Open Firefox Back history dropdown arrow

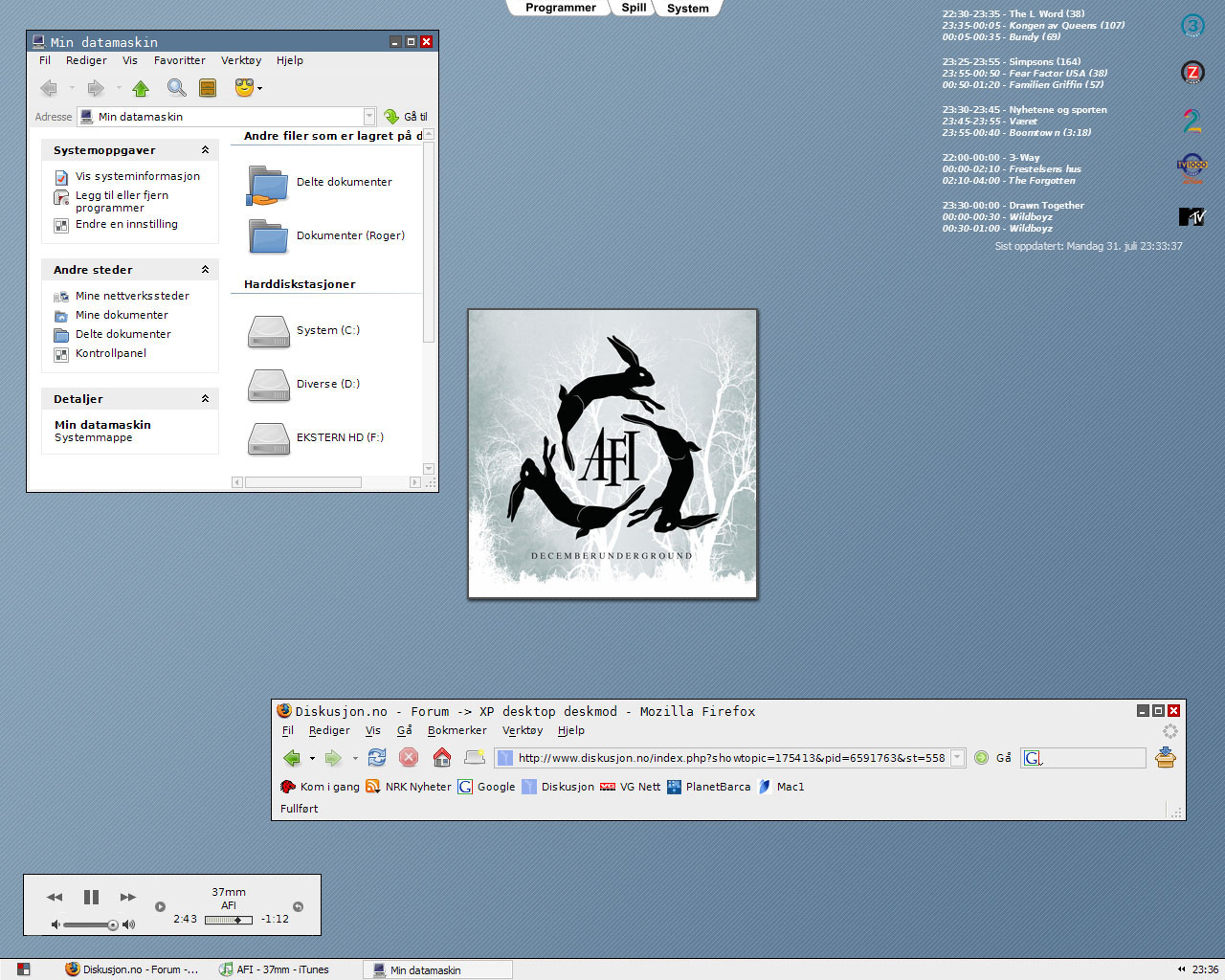(312, 759)
